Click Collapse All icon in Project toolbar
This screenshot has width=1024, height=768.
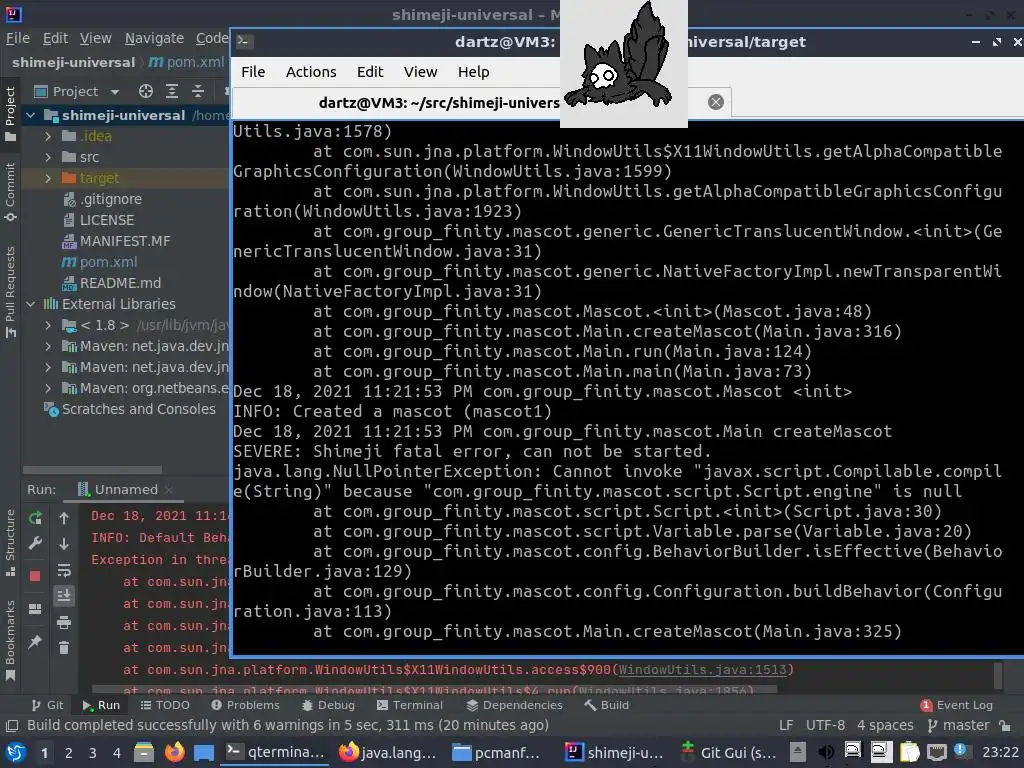point(198,91)
